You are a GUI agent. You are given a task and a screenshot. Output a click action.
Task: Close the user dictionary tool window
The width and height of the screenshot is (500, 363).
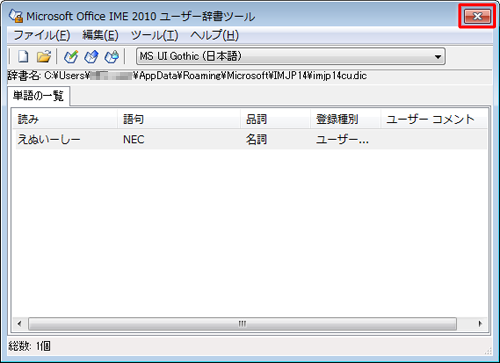point(477,16)
